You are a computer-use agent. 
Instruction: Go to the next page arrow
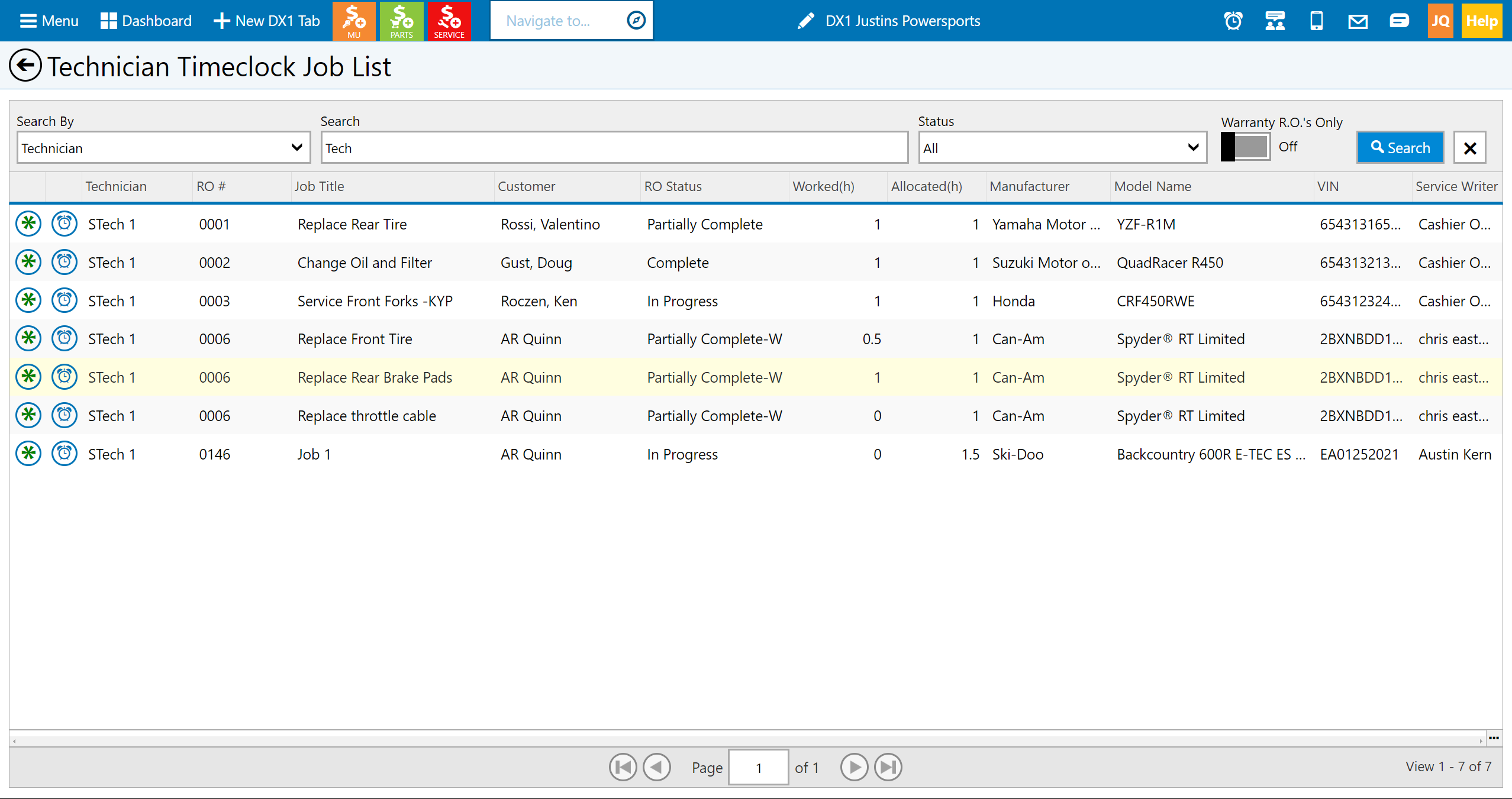pyautogui.click(x=854, y=767)
